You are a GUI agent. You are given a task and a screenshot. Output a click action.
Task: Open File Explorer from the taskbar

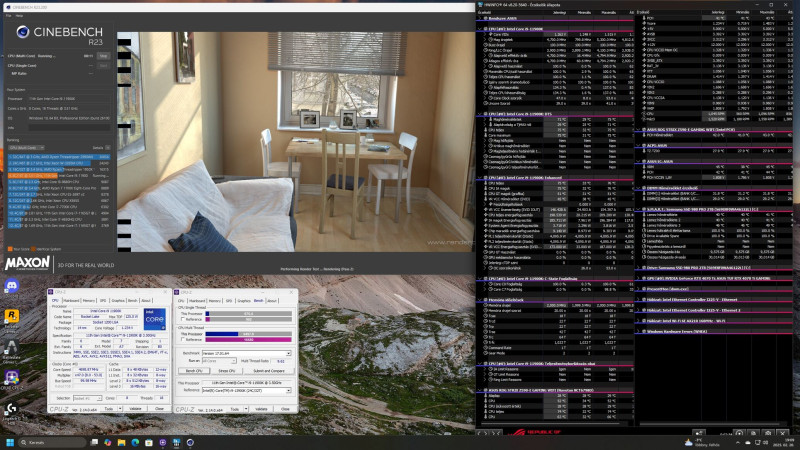121,442
